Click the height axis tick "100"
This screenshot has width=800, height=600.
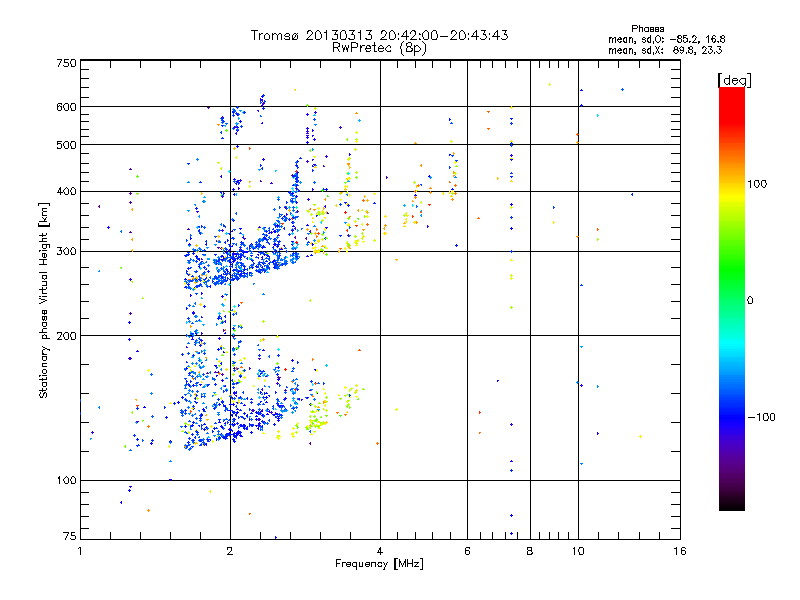(x=66, y=481)
